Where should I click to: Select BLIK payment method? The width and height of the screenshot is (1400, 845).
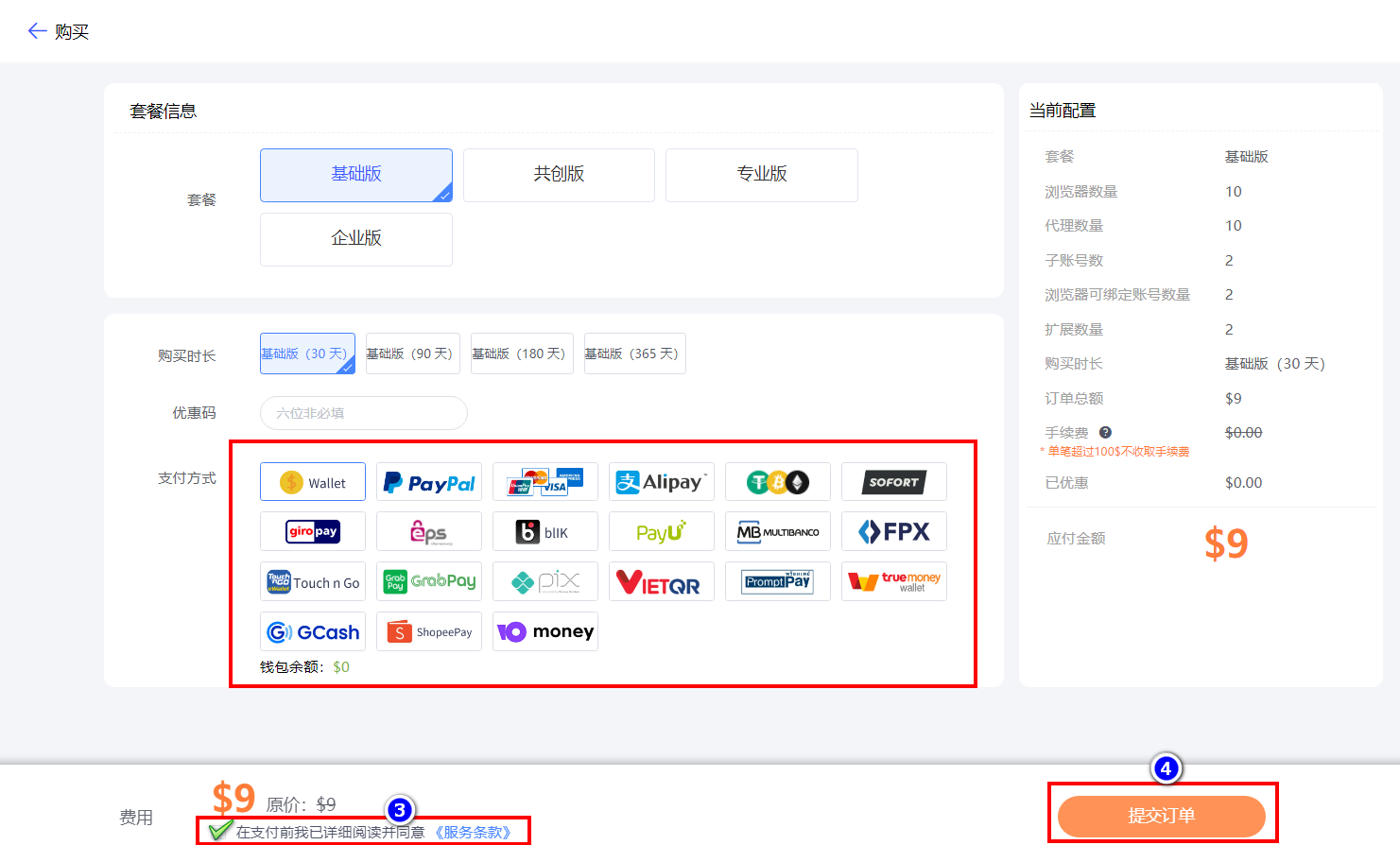[x=545, y=531]
